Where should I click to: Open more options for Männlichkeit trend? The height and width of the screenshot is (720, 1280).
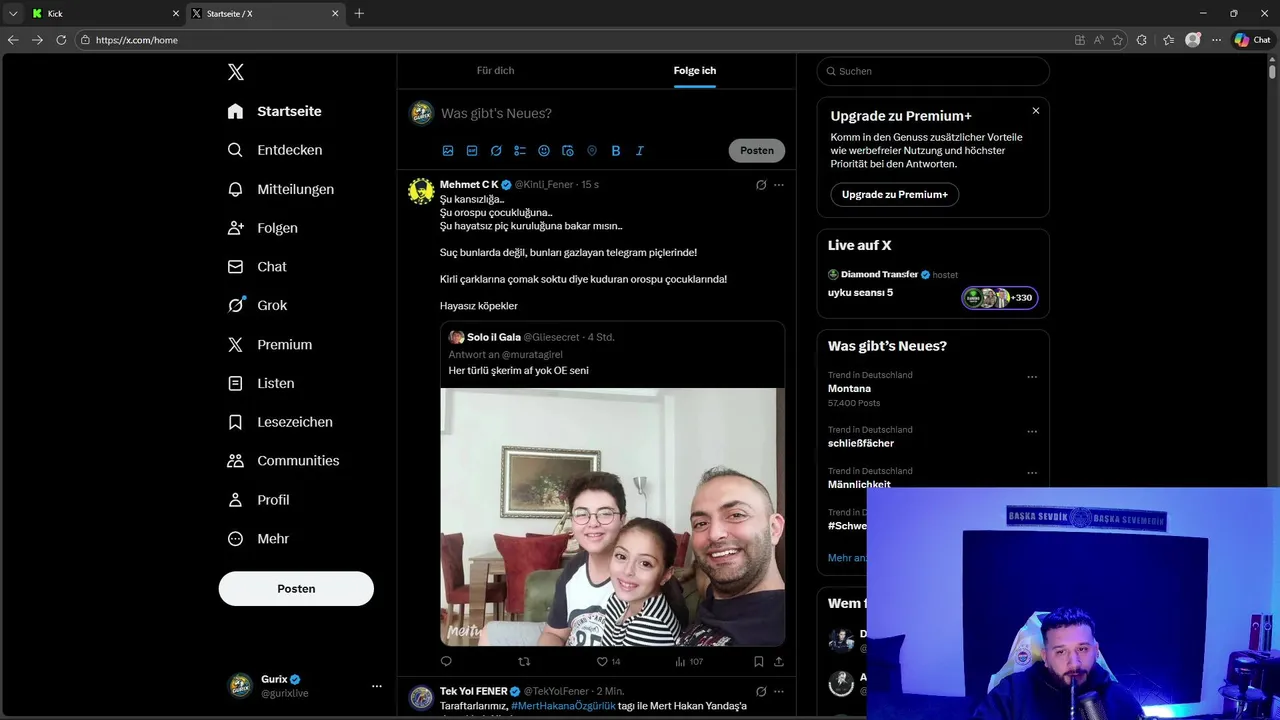click(x=1032, y=473)
